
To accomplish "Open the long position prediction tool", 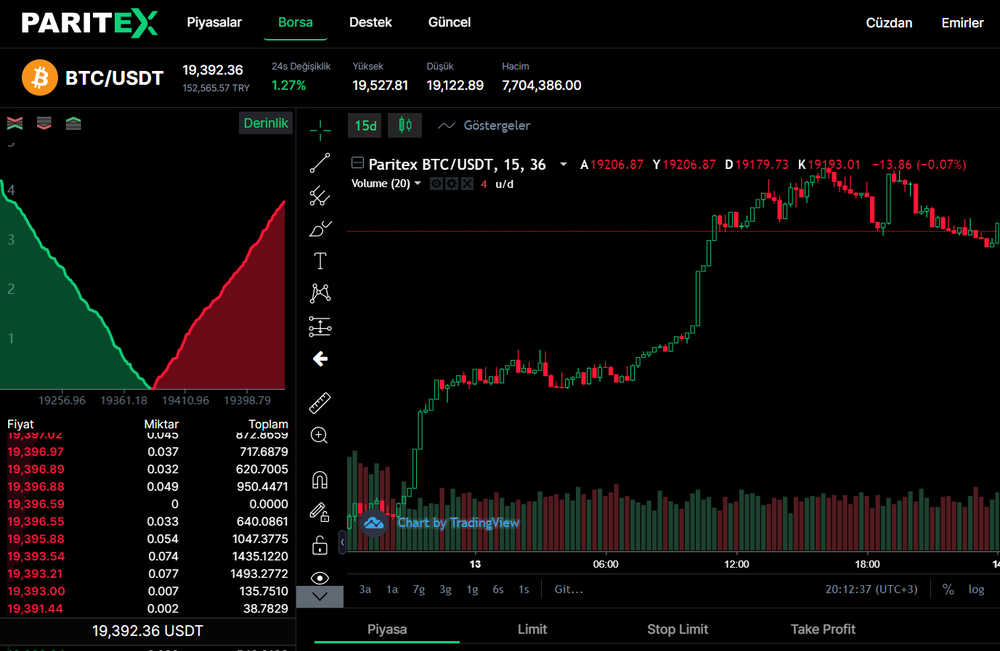I will pos(320,326).
